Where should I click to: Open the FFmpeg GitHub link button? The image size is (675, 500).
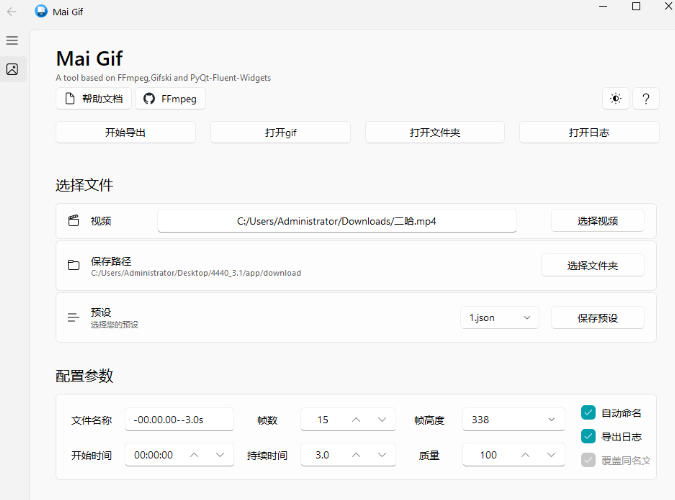[170, 99]
